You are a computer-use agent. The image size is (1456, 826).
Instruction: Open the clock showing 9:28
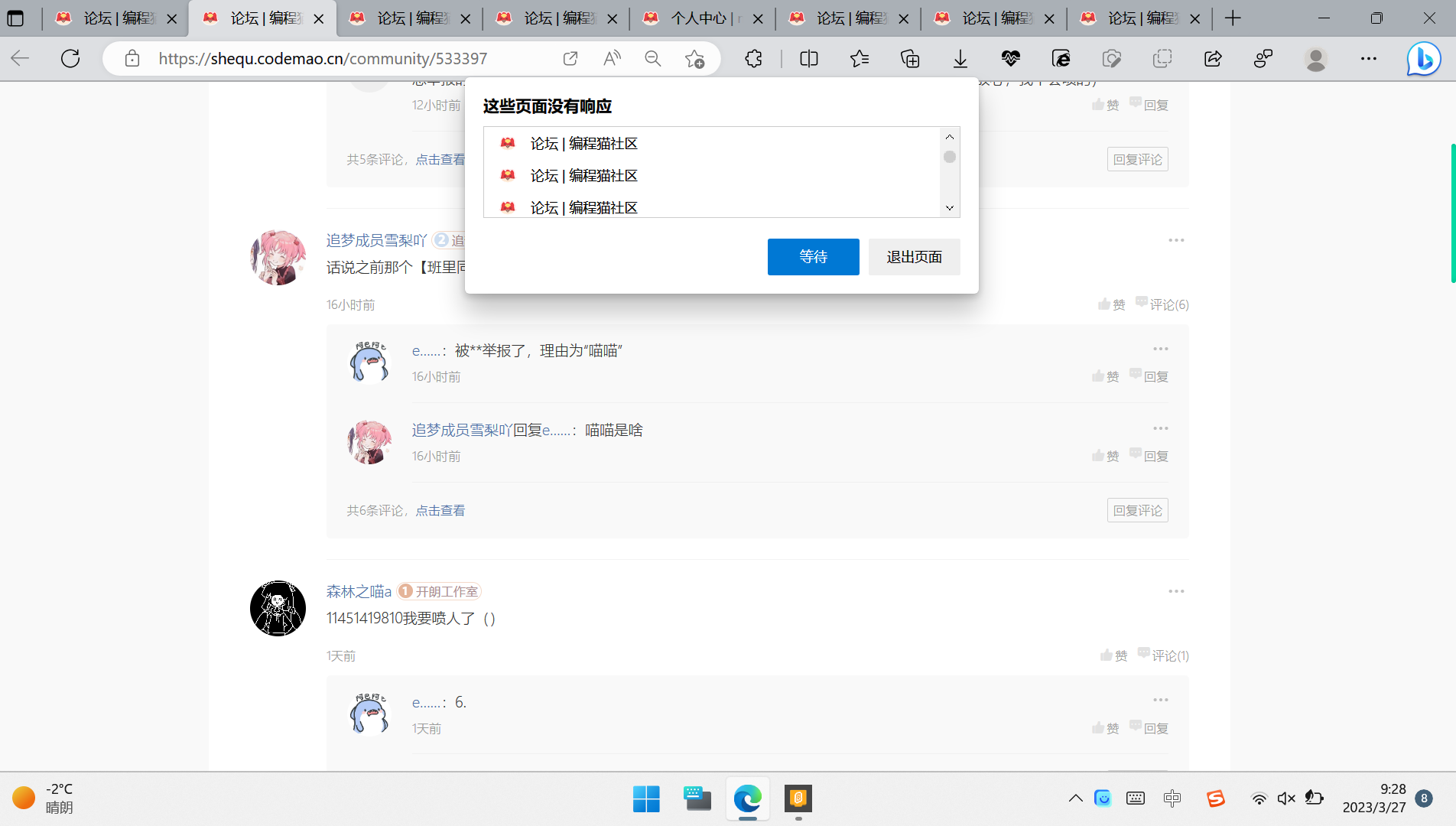(1374, 798)
